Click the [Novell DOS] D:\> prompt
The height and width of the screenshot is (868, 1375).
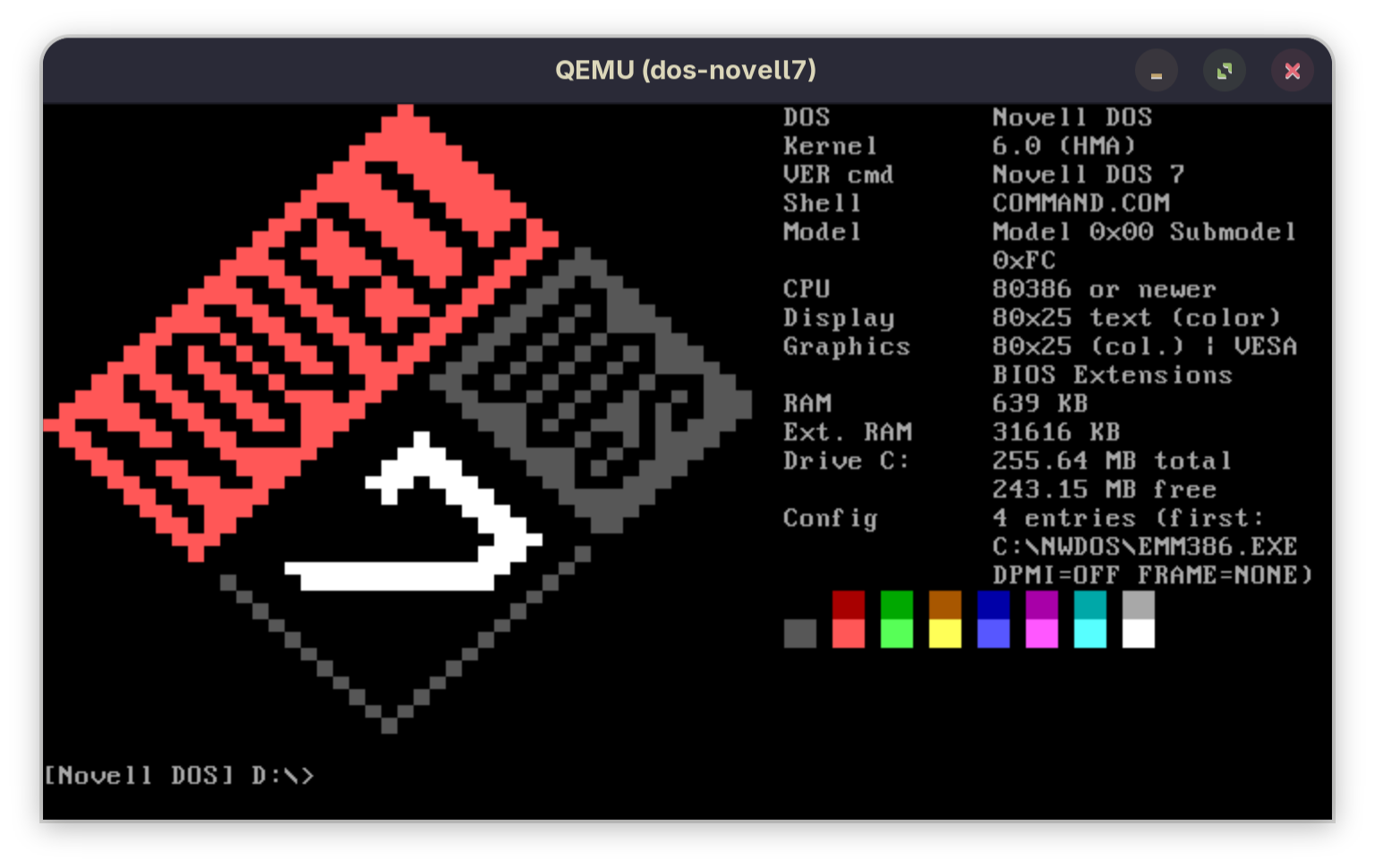tap(179, 775)
